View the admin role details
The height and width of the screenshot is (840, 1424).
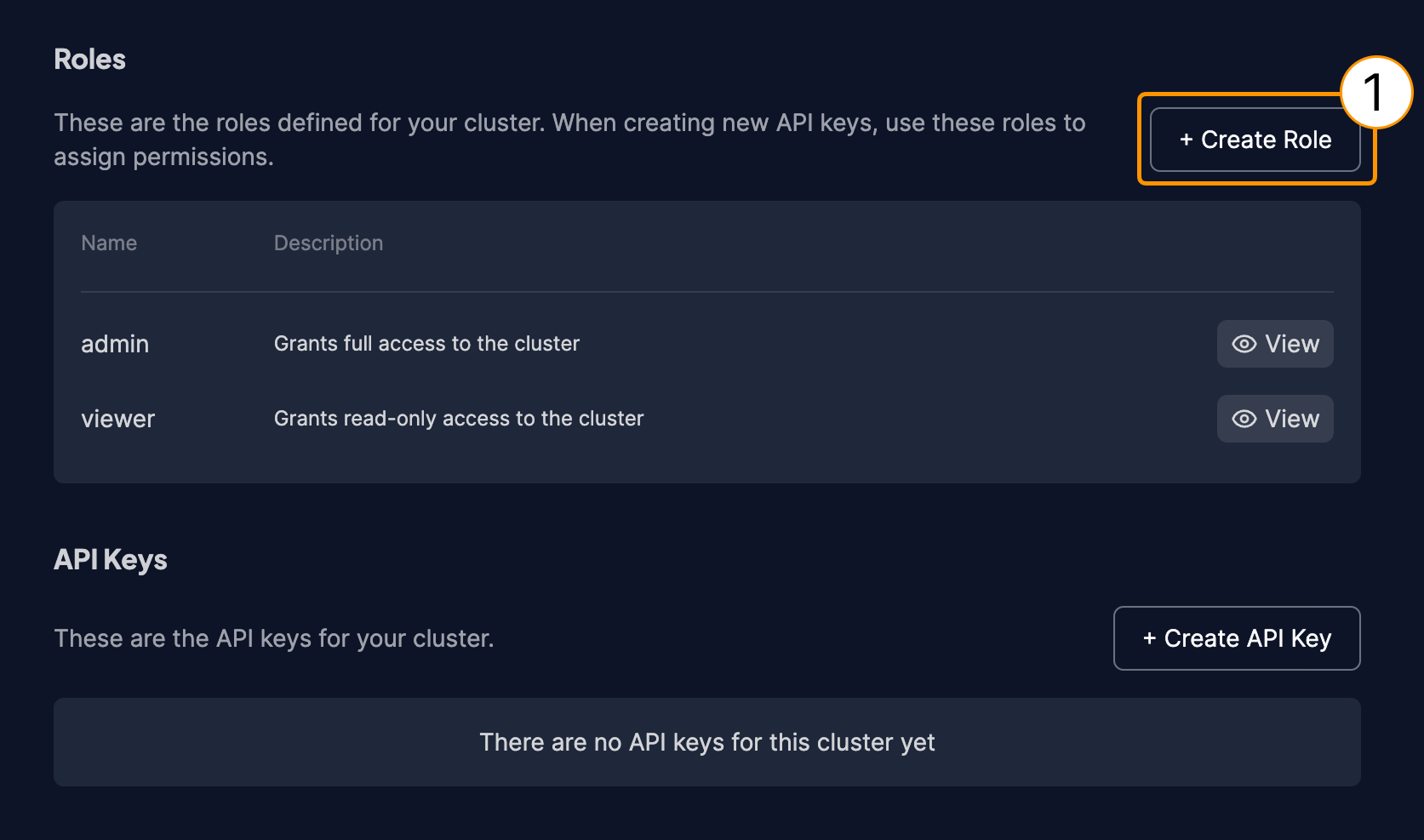[1275, 344]
